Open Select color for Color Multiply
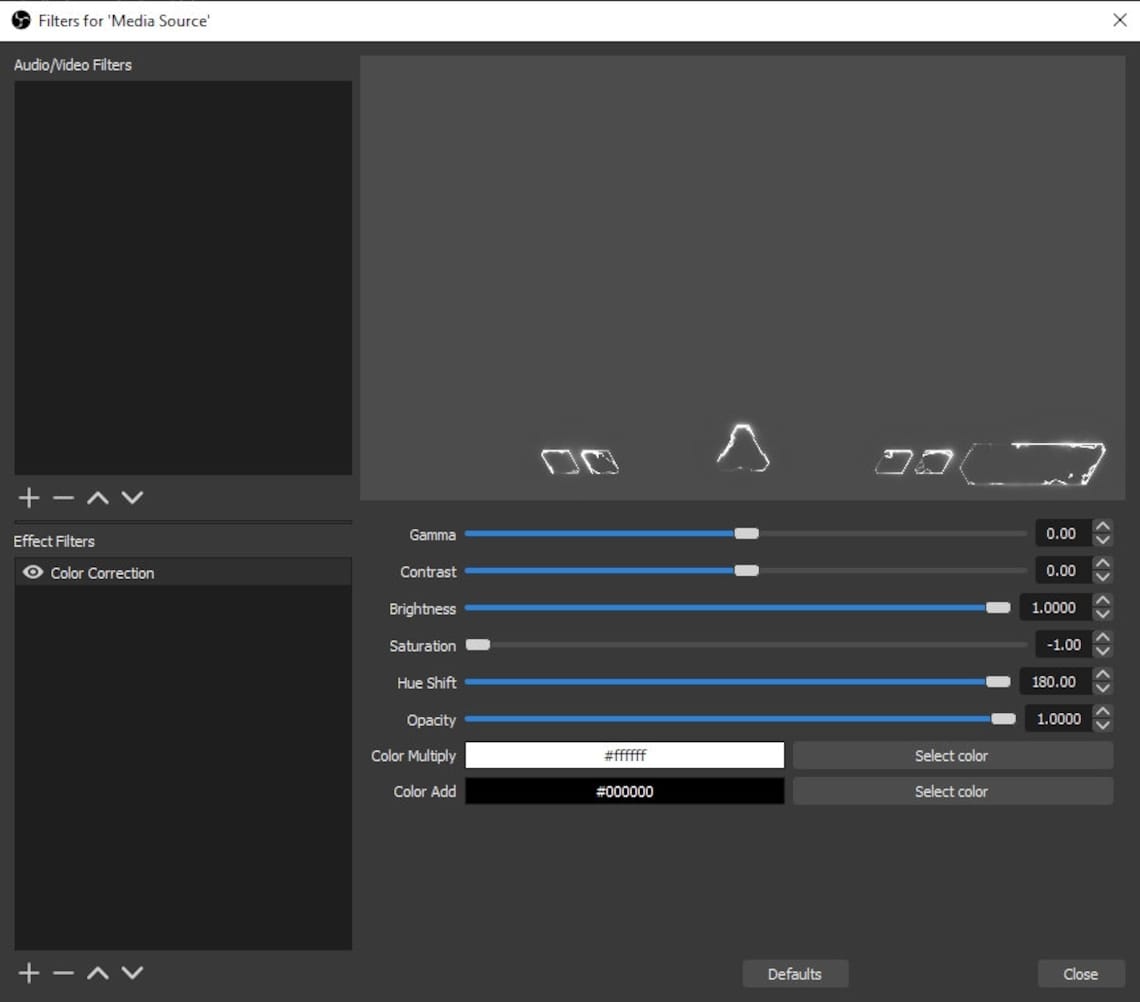Viewport: 1140px width, 1002px height. (x=951, y=755)
